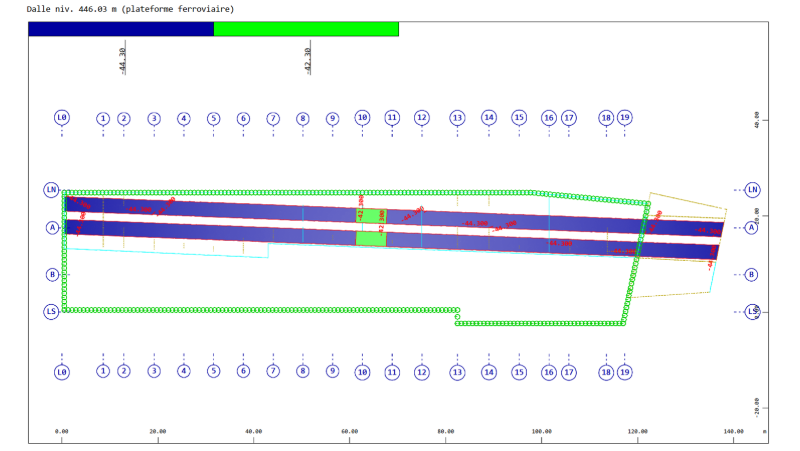Click the -20.00 vertical scale label

(x=757, y=407)
